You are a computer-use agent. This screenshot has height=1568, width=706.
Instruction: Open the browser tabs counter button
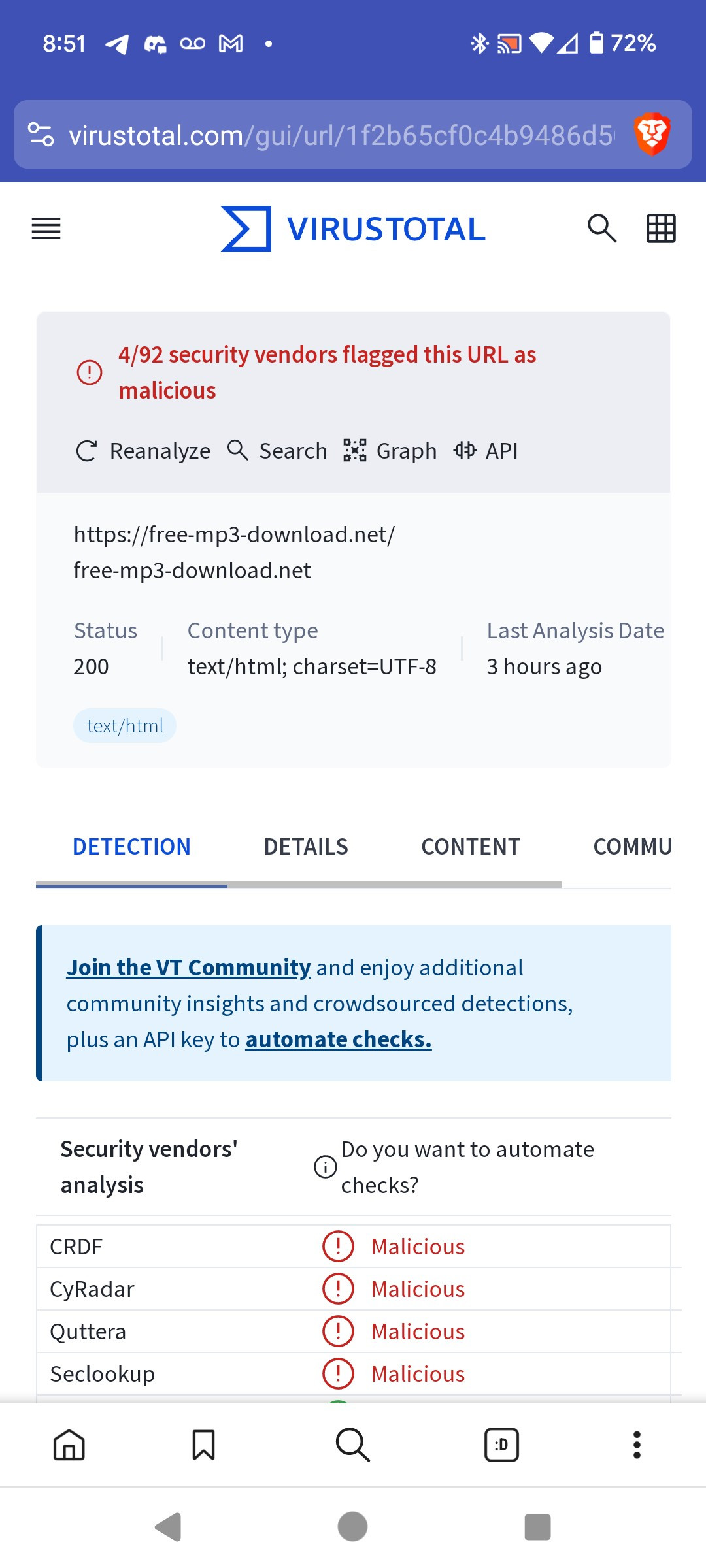501,1445
